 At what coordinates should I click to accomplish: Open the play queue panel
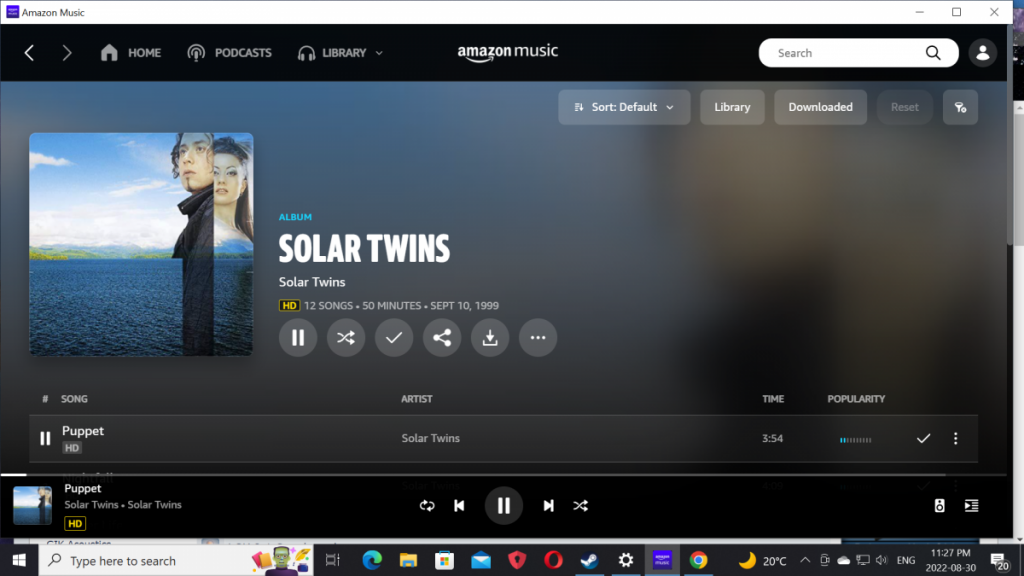click(x=971, y=505)
